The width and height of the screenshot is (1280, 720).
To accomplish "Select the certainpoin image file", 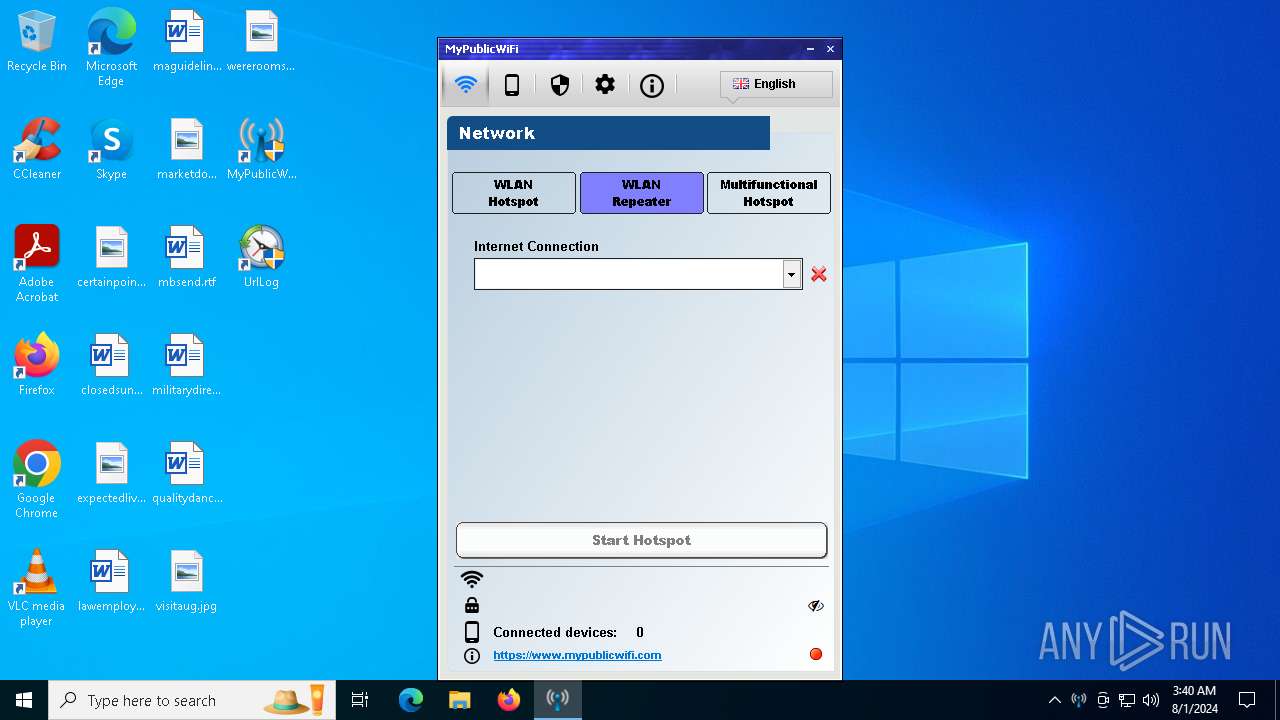I will pos(111,256).
